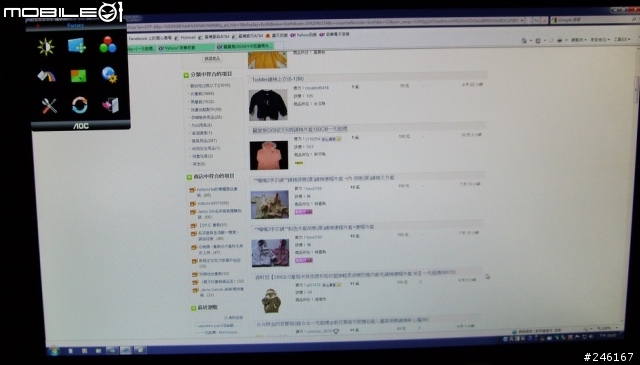Viewport: 640px width, 365px height.
Task: Switch to the DISNEY auction browser tab
Action: point(244,47)
